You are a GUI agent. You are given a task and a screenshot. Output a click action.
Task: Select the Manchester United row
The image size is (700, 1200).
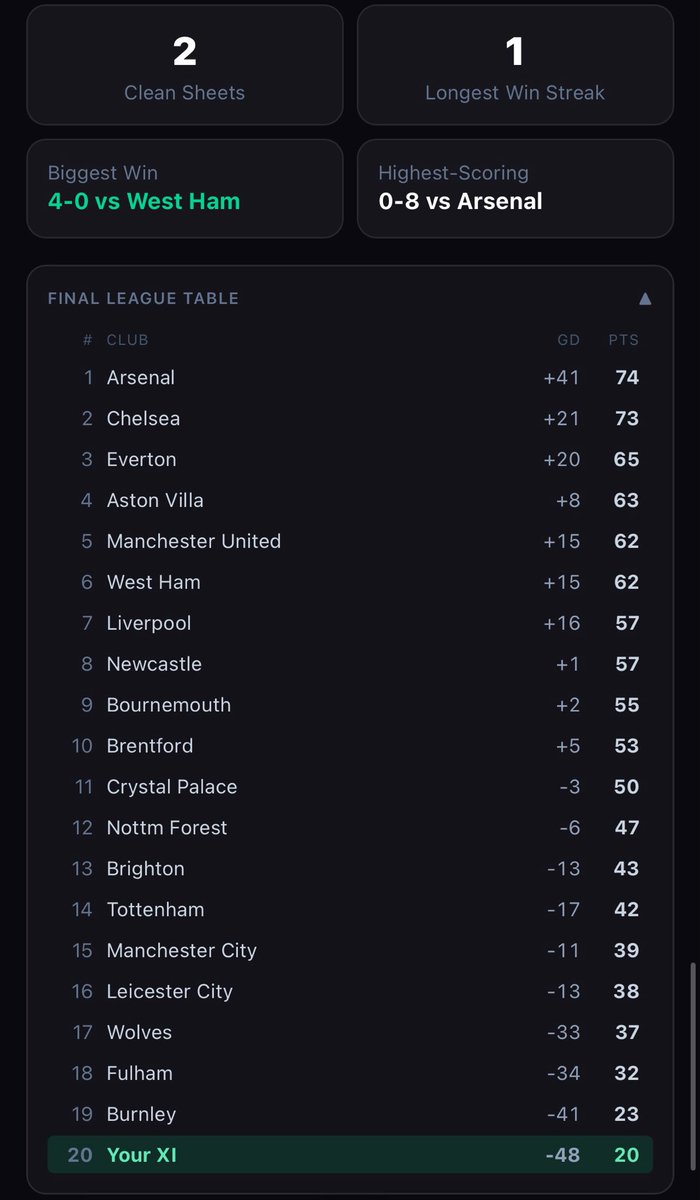tap(350, 541)
